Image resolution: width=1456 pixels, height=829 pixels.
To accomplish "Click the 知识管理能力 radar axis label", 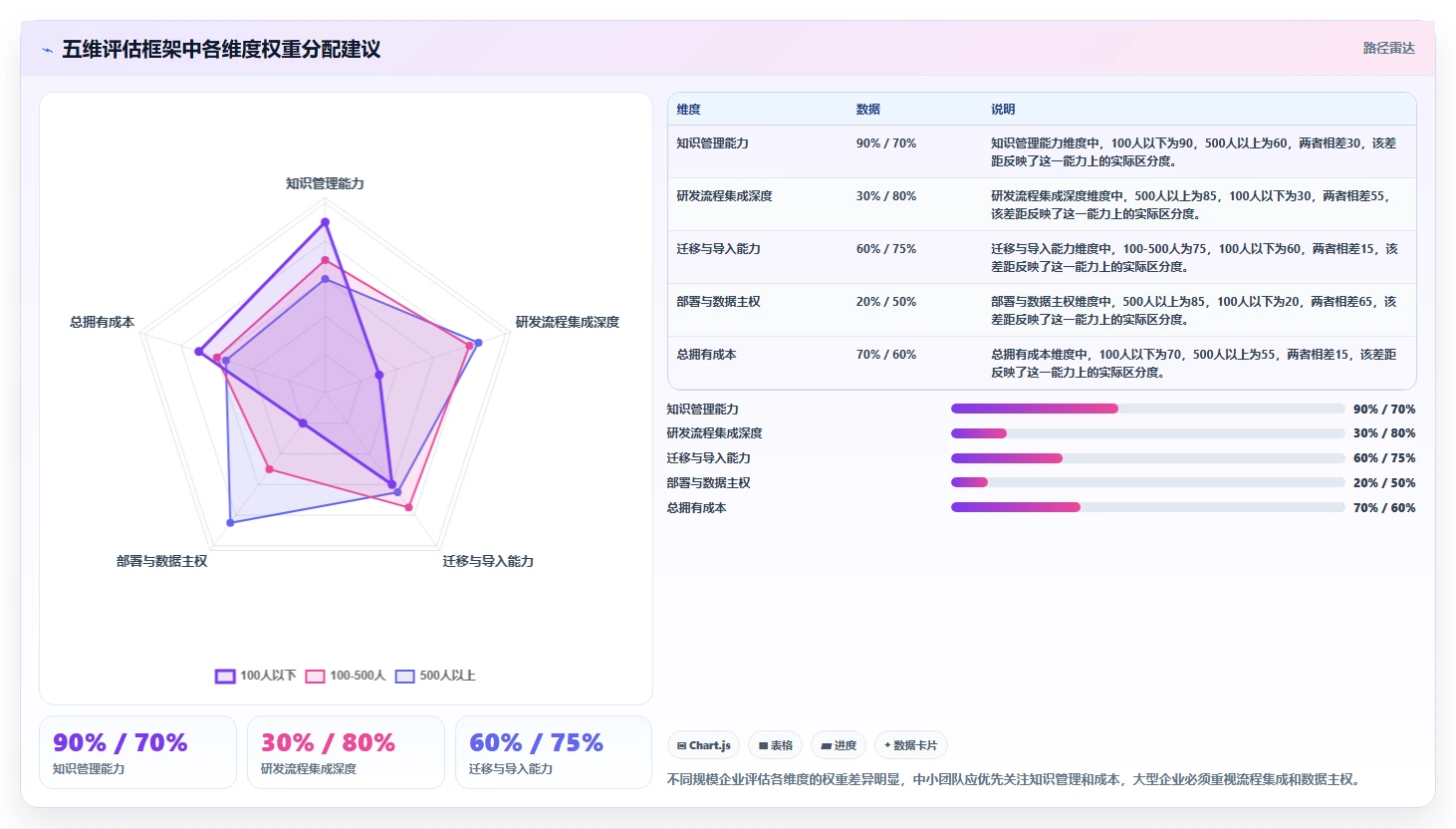I will point(325,183).
